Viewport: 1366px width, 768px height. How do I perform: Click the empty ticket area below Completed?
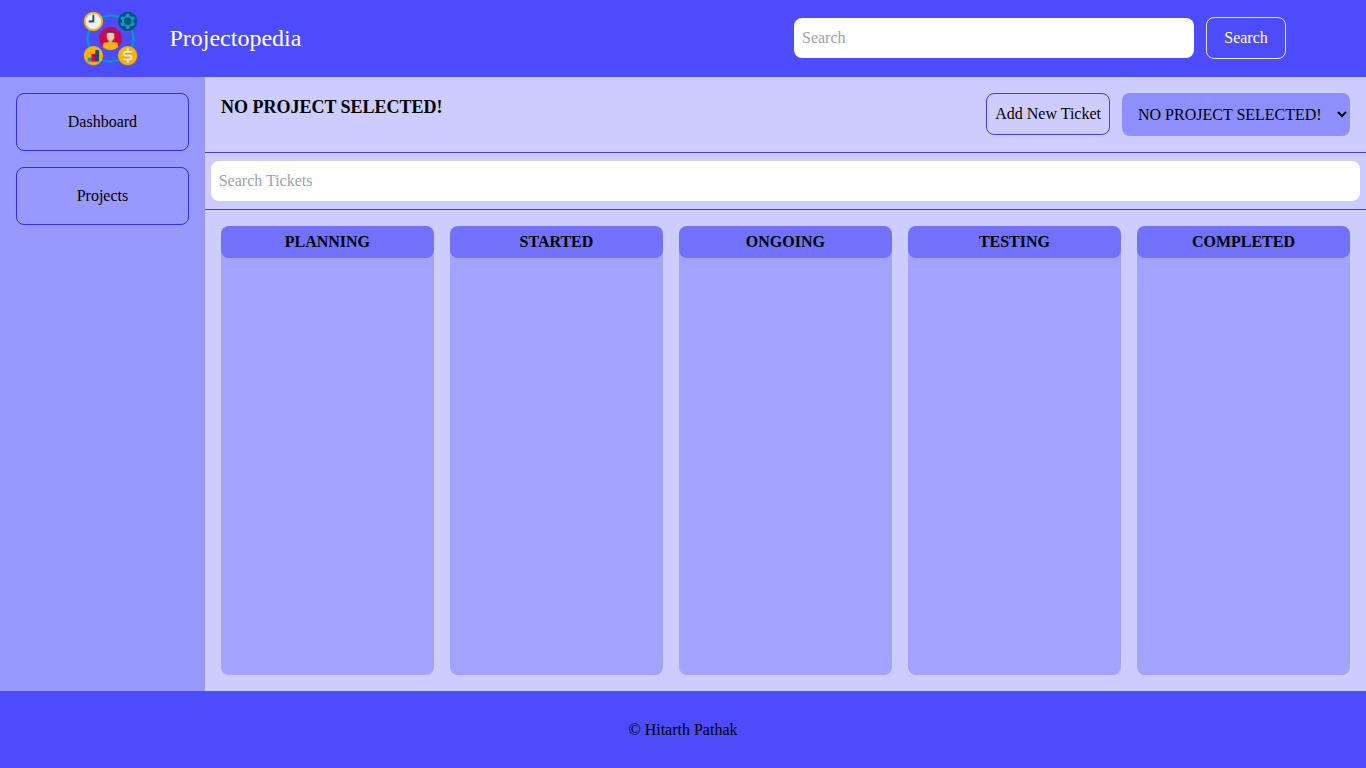point(1243,465)
